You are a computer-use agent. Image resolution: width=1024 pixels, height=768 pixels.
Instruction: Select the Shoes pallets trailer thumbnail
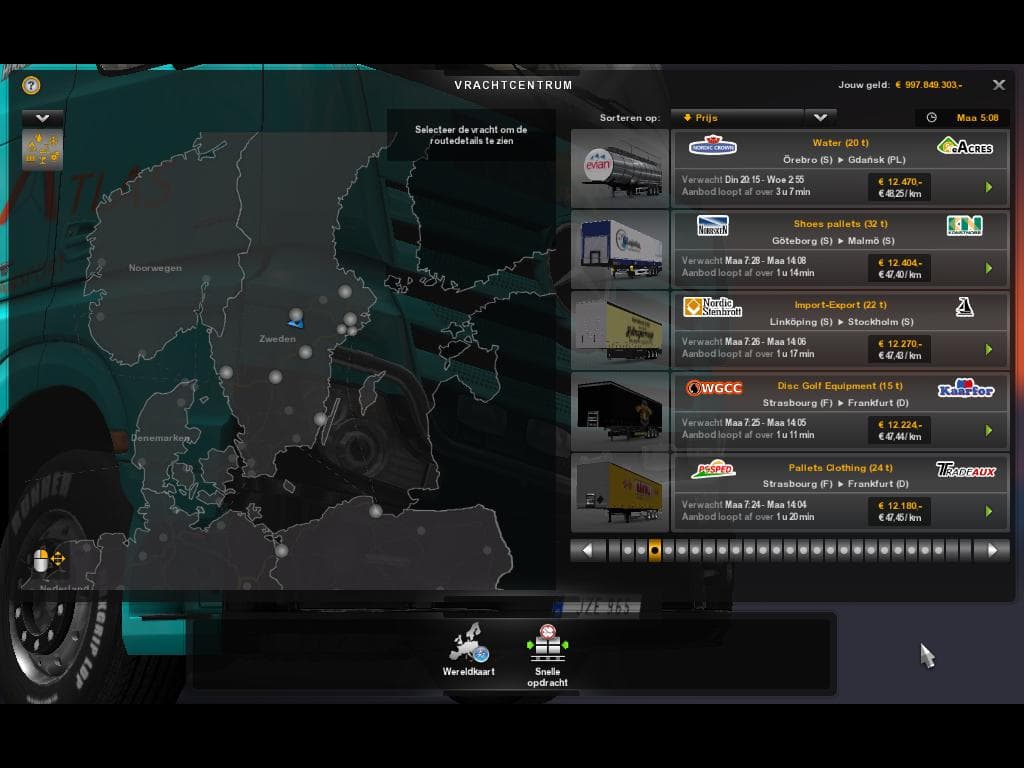tap(620, 249)
